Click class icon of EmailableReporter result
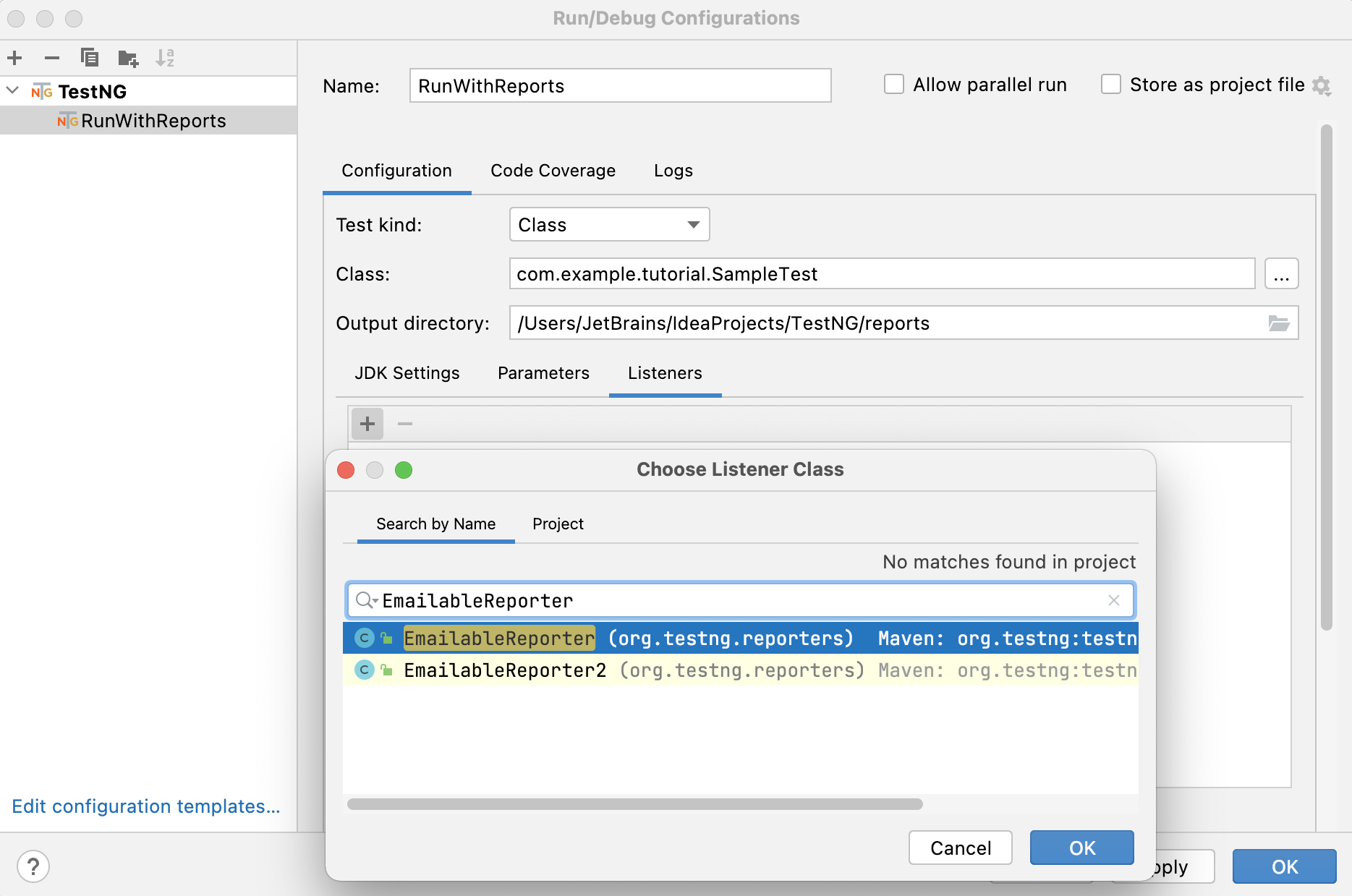Viewport: 1352px width, 896px height. click(x=365, y=639)
